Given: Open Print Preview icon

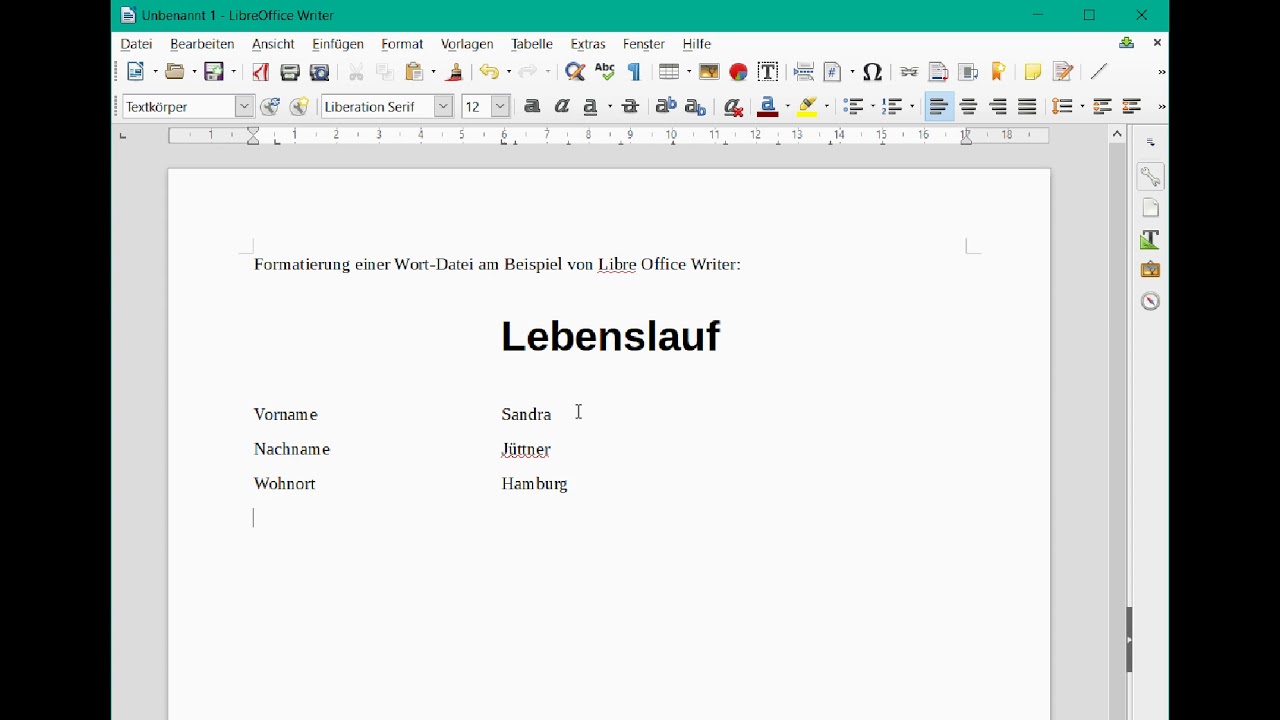Looking at the screenshot, I should pos(320,72).
